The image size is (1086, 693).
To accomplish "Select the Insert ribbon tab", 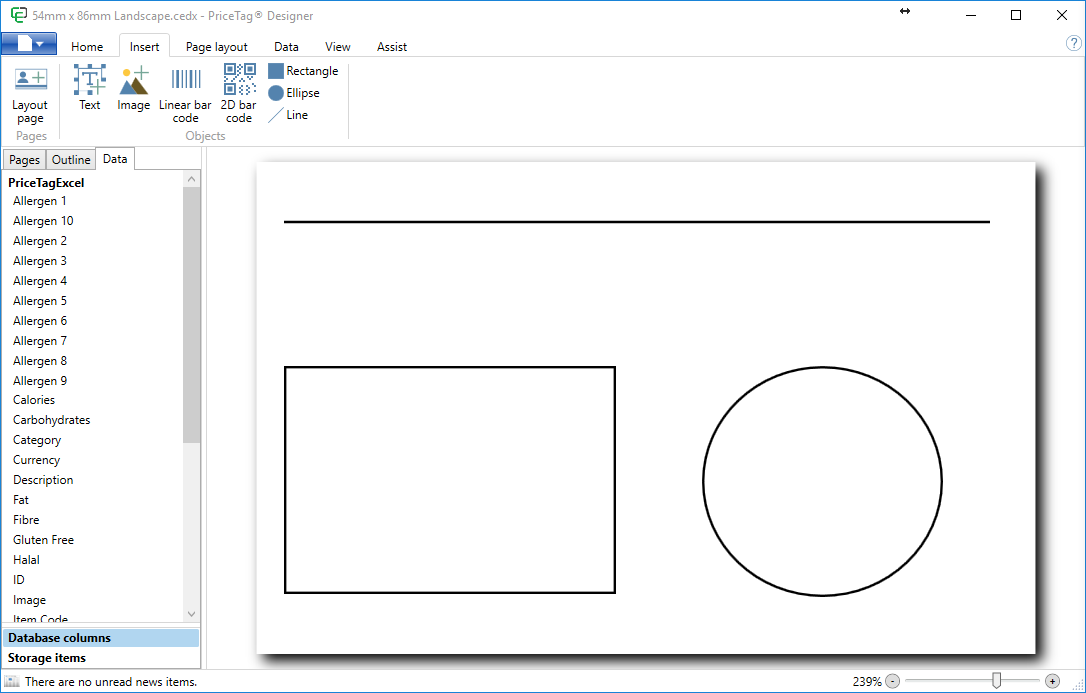I will [144, 46].
